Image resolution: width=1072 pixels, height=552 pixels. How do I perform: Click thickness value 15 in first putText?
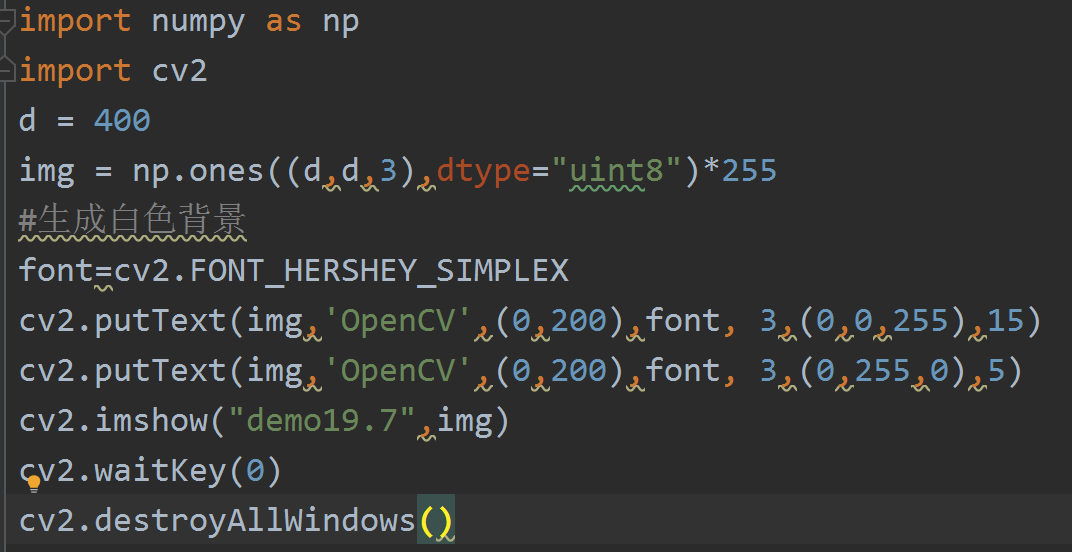[x=1005, y=320]
